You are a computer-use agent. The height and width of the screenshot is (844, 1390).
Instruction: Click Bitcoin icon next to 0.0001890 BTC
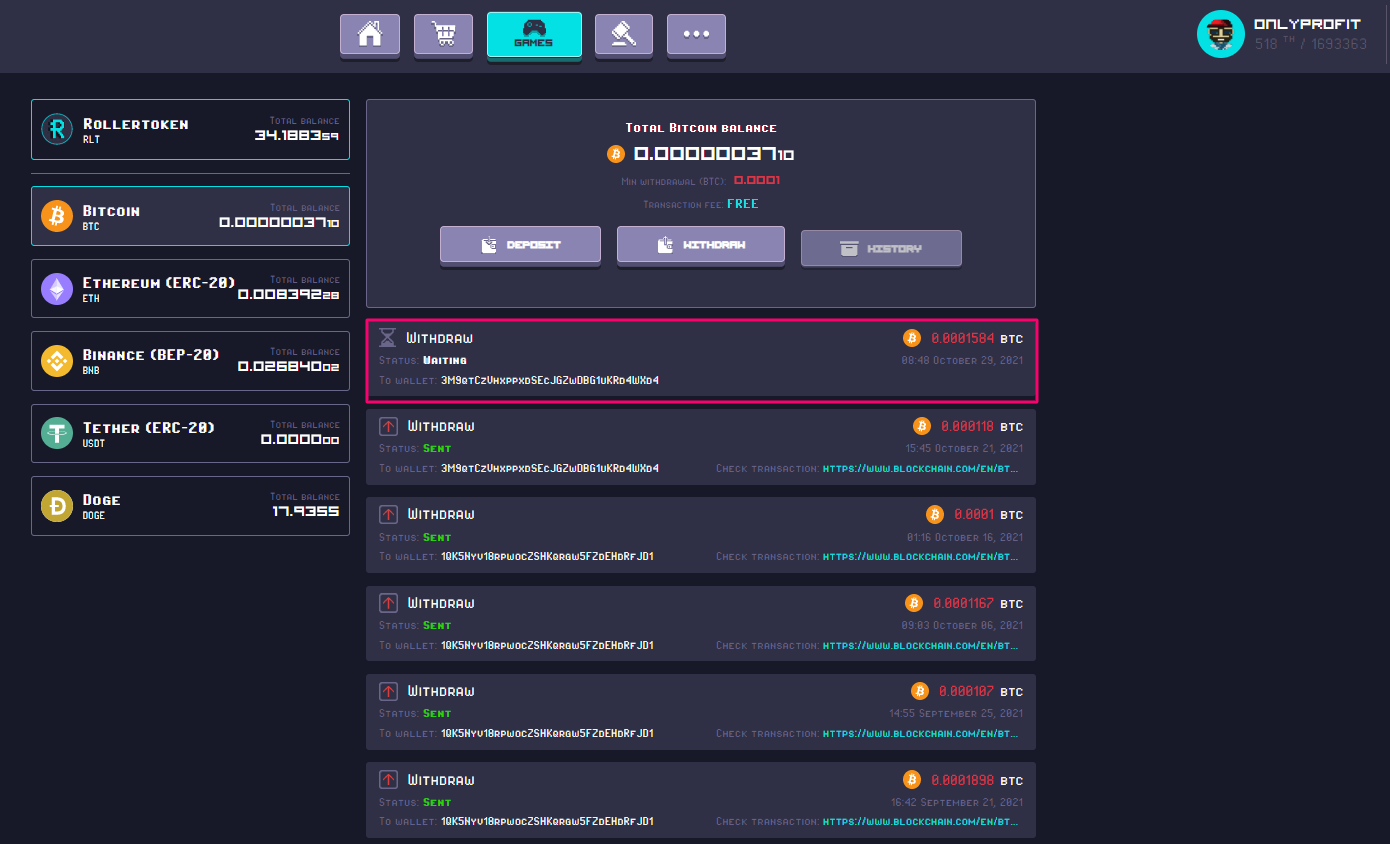(x=911, y=780)
